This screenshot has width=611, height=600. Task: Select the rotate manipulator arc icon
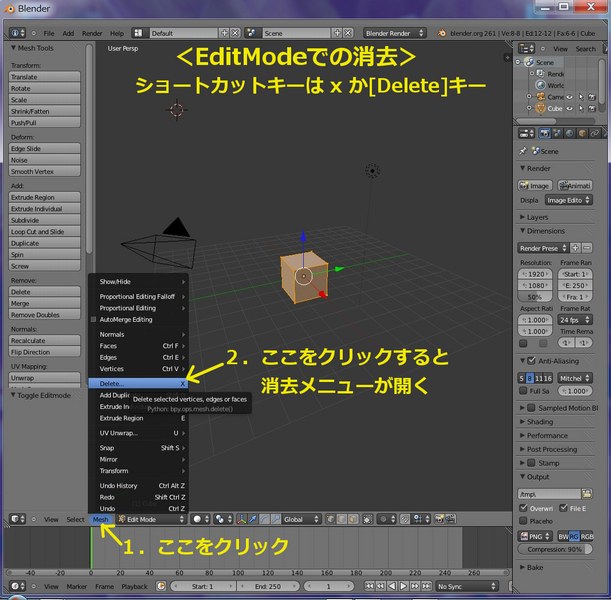(x=265, y=519)
